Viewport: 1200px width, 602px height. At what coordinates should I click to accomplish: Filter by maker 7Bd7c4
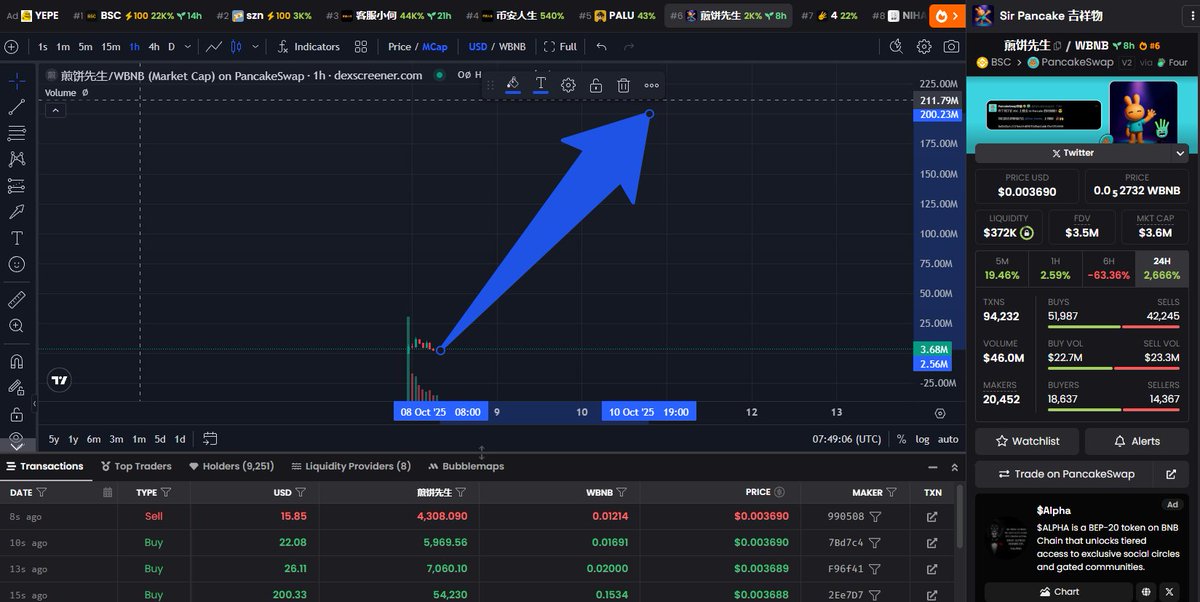(875, 543)
